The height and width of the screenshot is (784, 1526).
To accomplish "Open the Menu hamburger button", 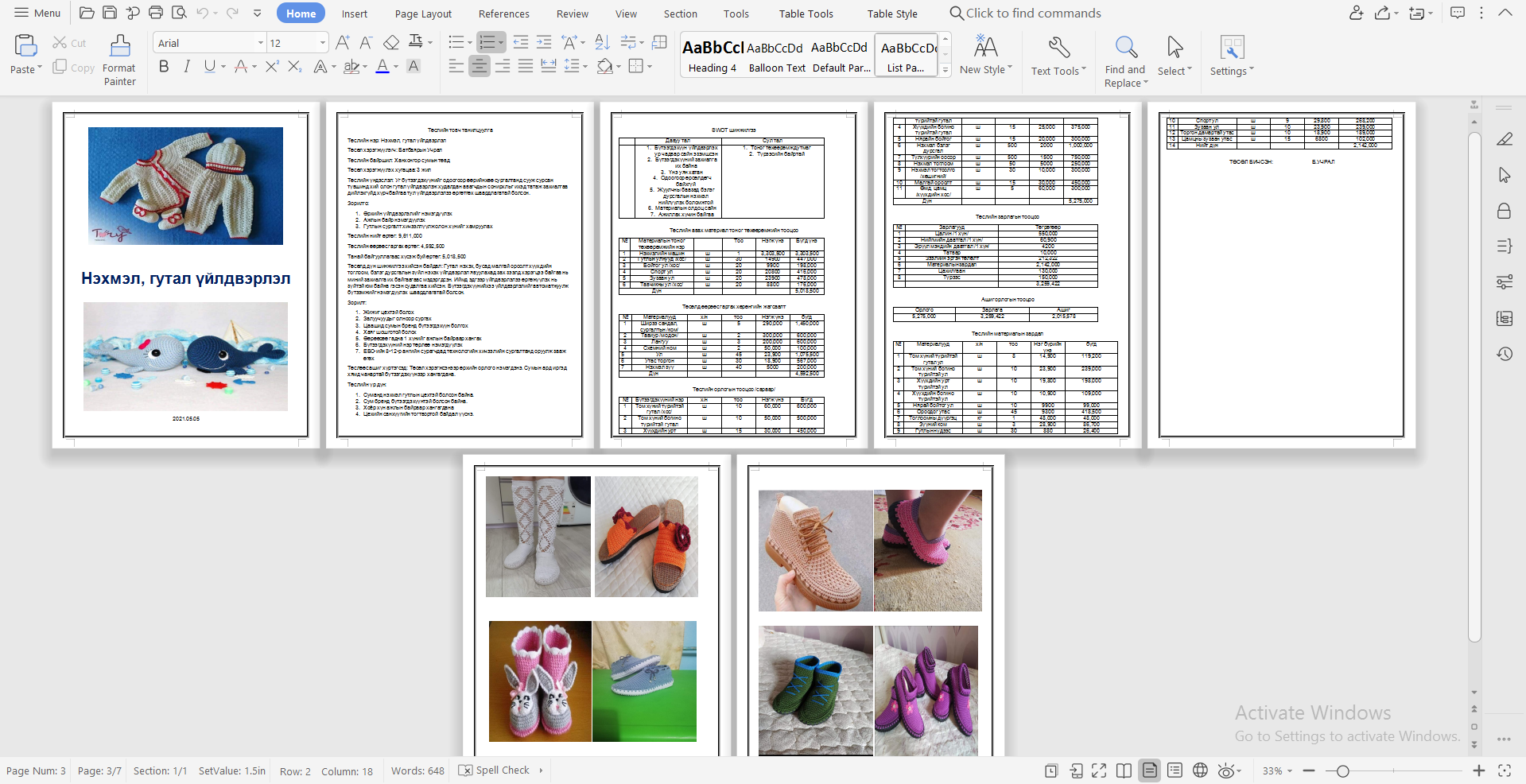I will pos(37,13).
